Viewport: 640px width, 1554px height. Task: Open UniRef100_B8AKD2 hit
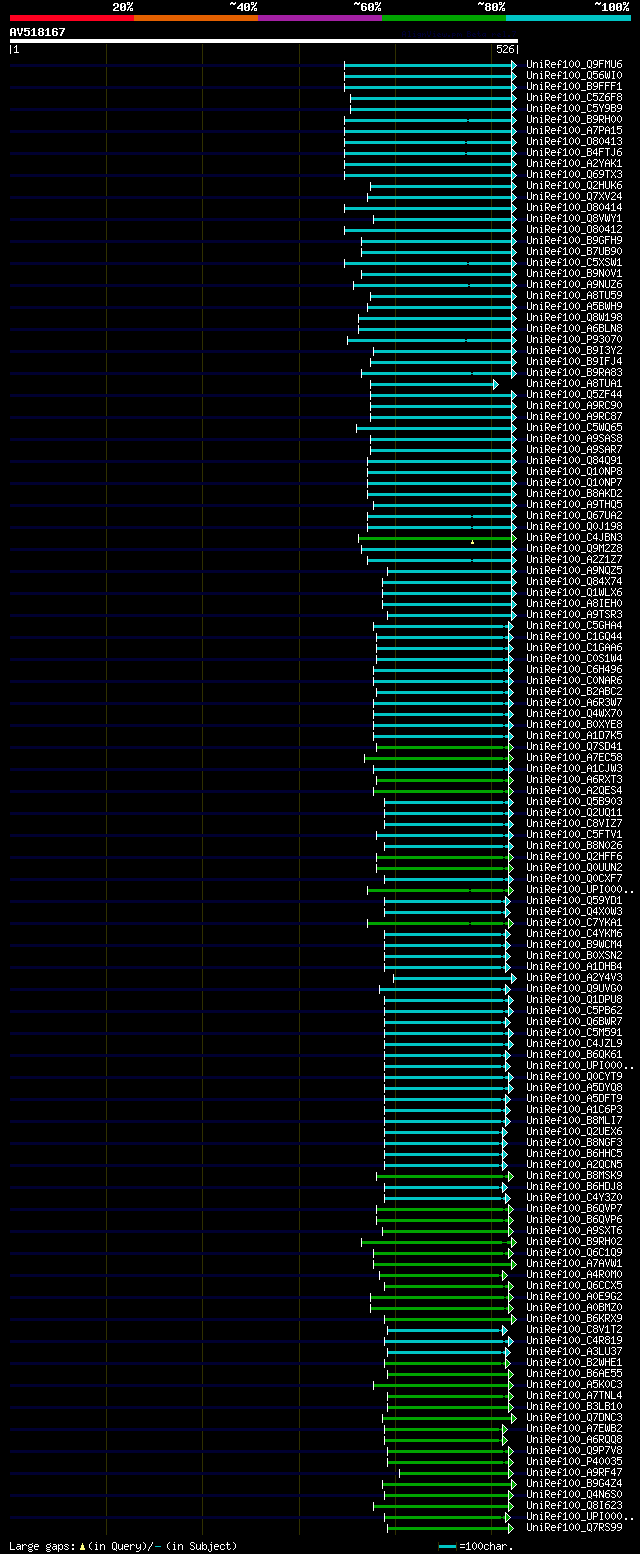click(574, 494)
